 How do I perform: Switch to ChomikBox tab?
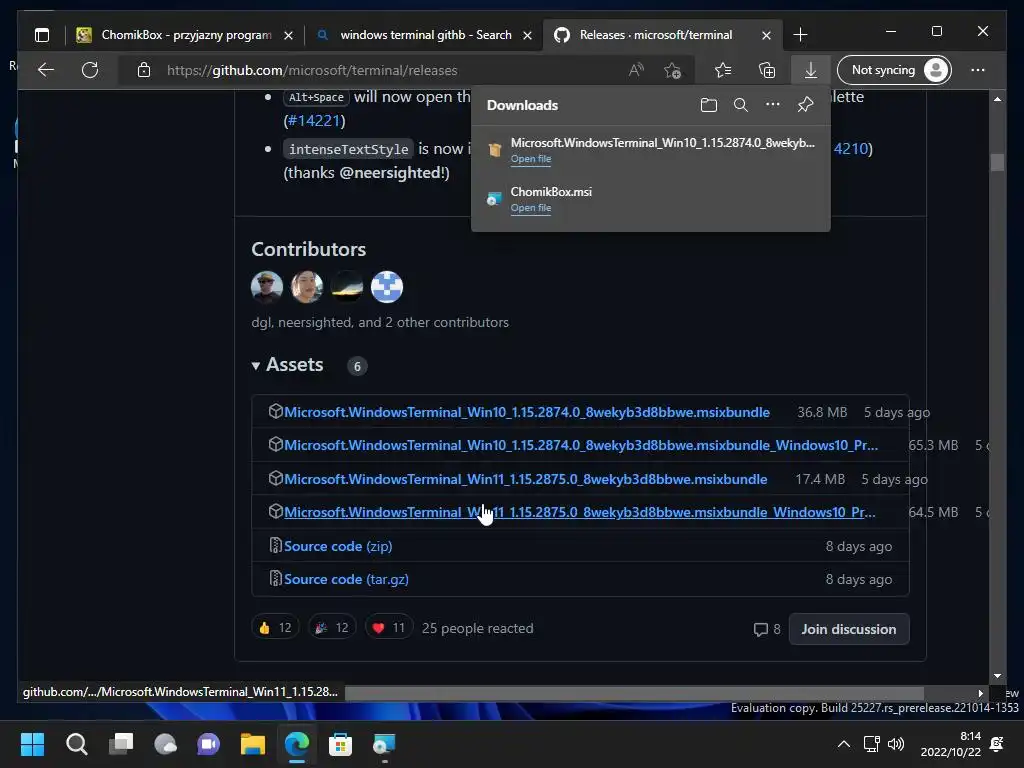(185, 35)
